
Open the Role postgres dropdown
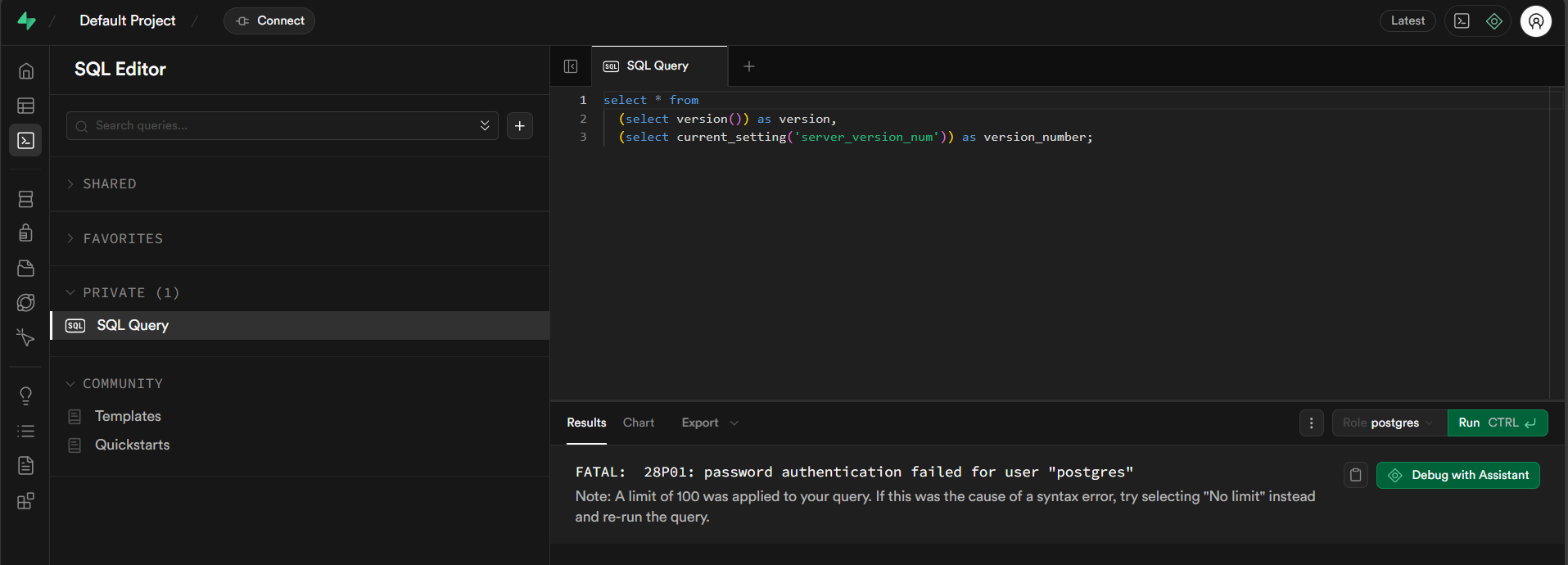pyautogui.click(x=1389, y=423)
